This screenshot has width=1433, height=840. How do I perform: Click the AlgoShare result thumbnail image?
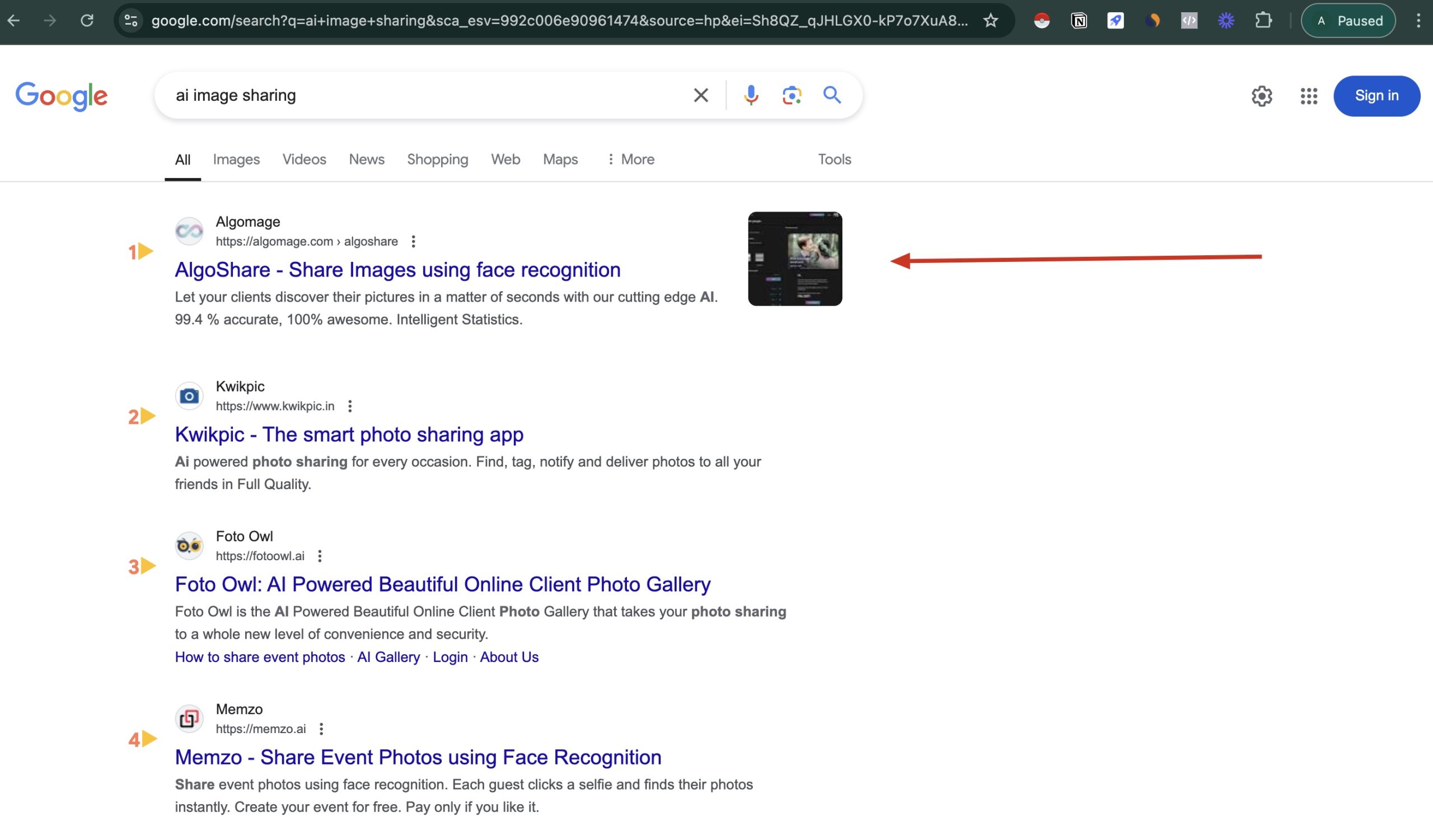coord(794,259)
